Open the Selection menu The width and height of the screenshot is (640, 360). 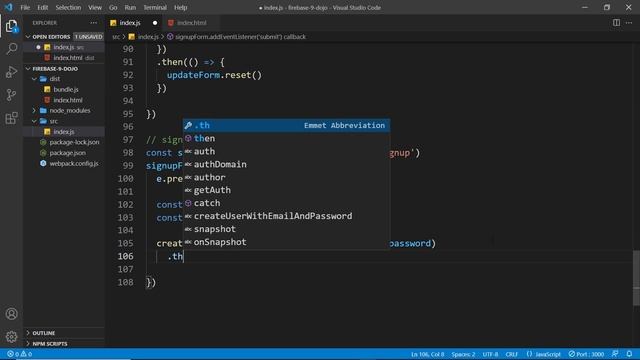click(68, 7)
